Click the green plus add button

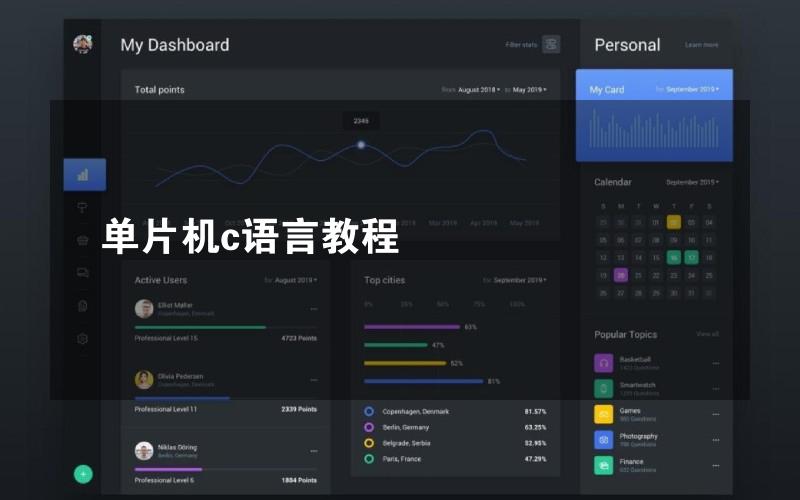click(x=83, y=474)
